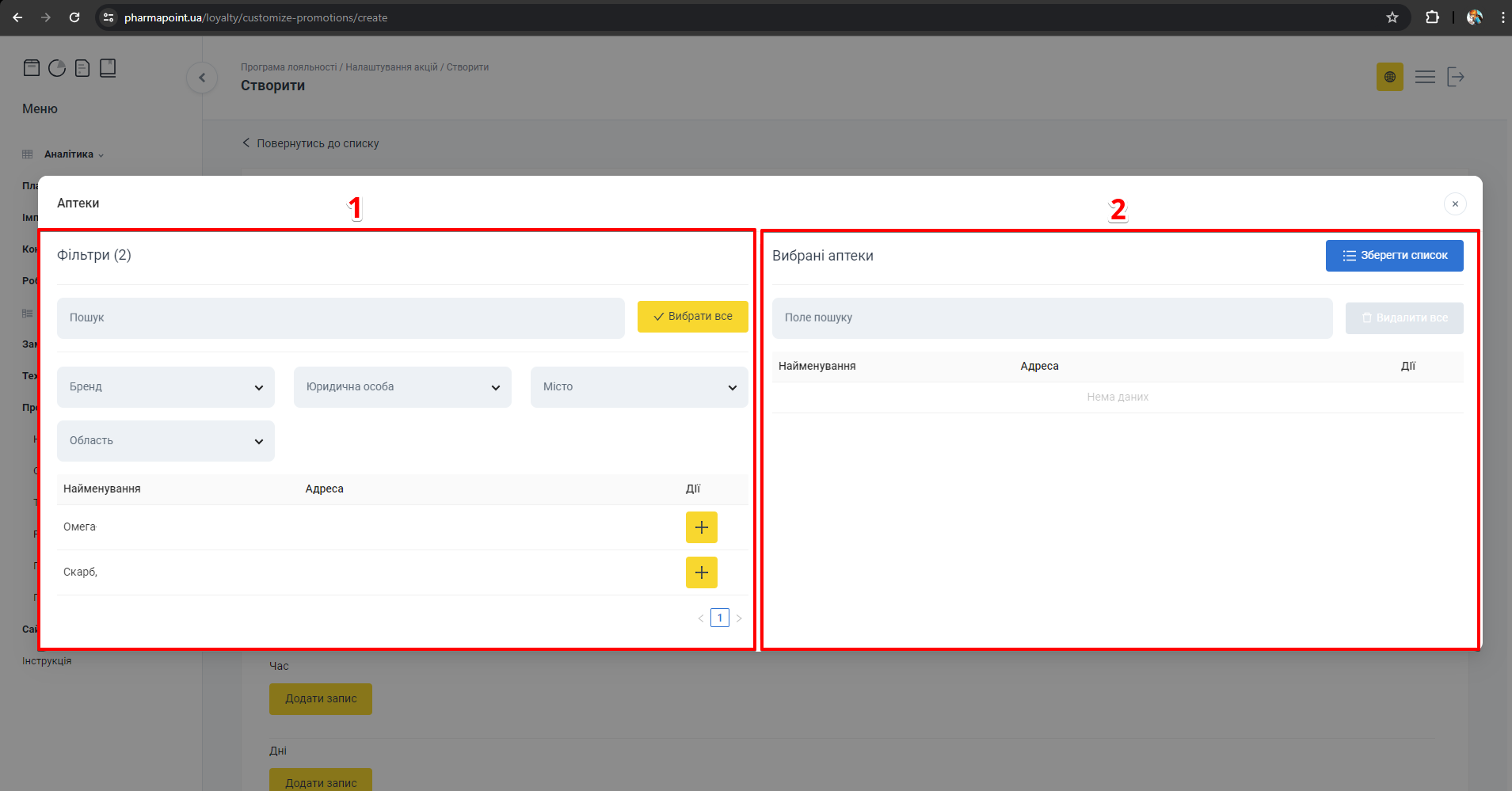Viewport: 1512px width, 791px height.
Task: Bookmark this page with star icon
Action: (x=1392, y=17)
